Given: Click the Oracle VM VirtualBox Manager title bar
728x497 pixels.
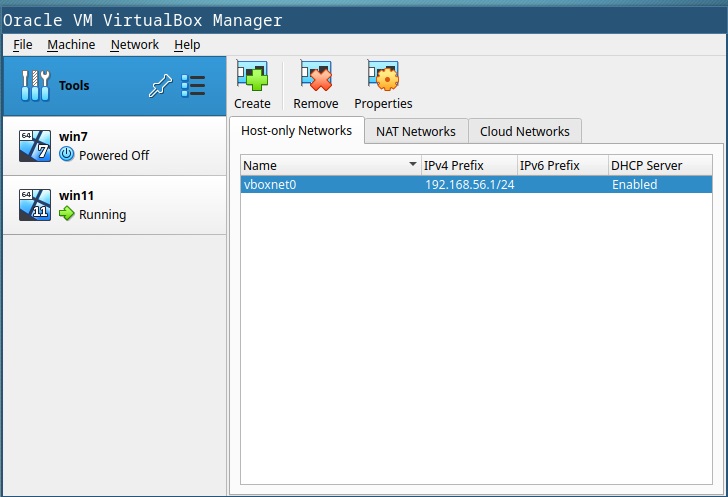Looking at the screenshot, I should [364, 20].
